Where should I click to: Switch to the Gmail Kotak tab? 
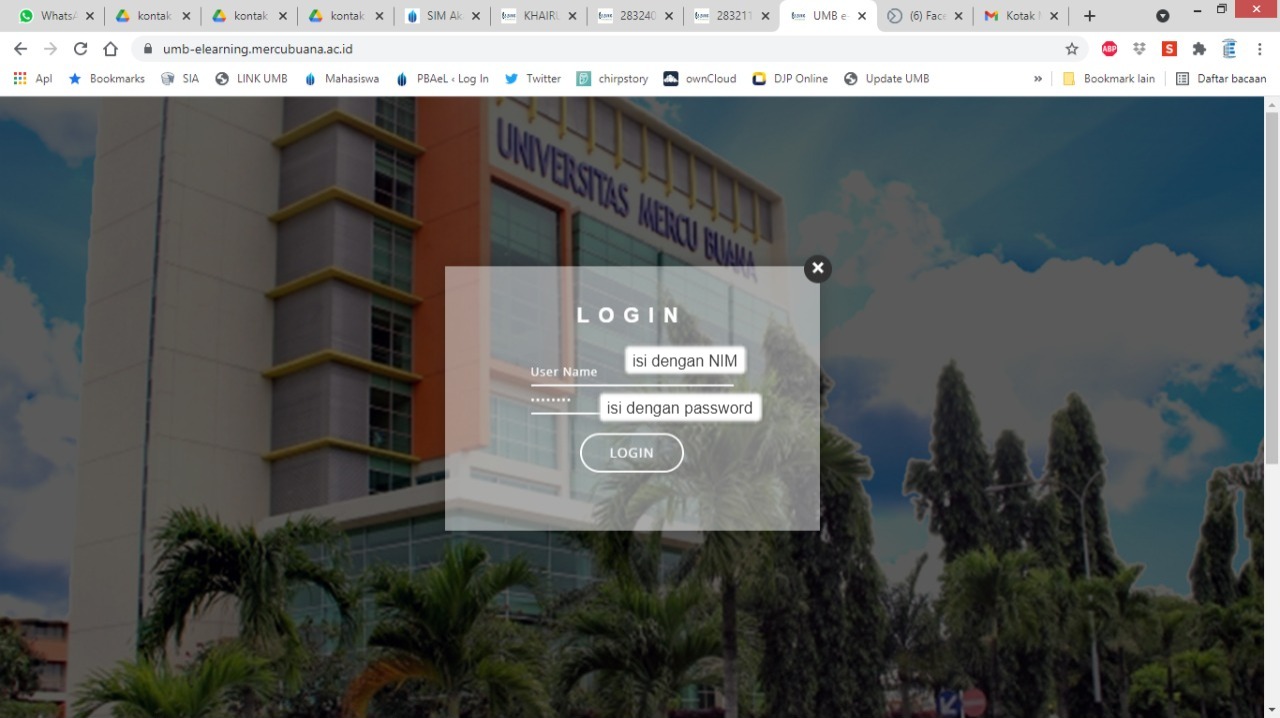(1022, 16)
